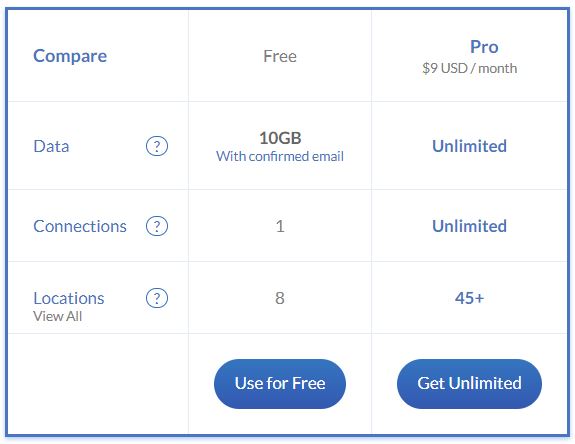The width and height of the screenshot is (575, 444).
Task: Click the Get Unlimited button
Action: [469, 384]
